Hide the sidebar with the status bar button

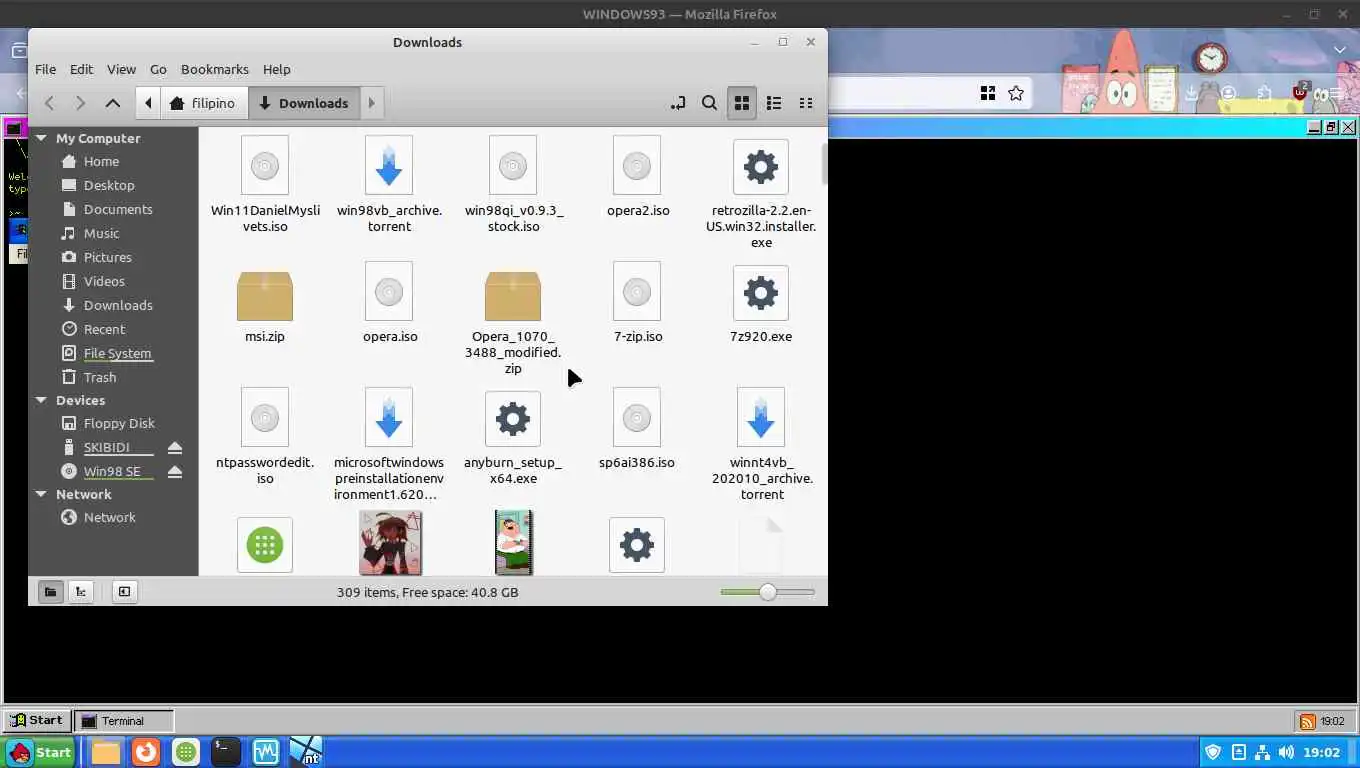coord(124,591)
